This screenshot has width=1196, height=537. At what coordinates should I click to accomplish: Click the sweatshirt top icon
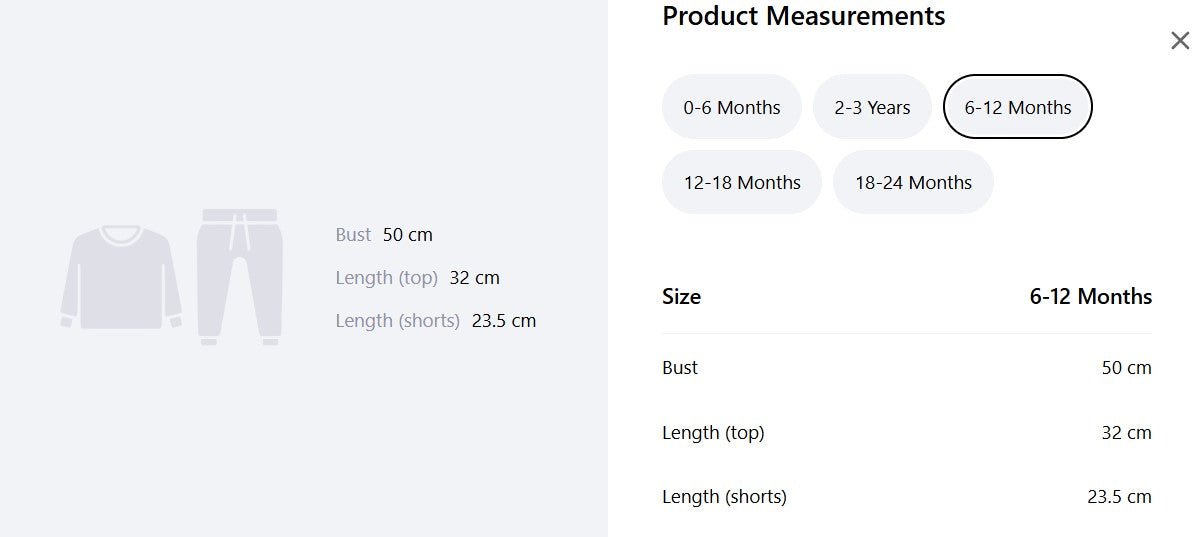121,277
